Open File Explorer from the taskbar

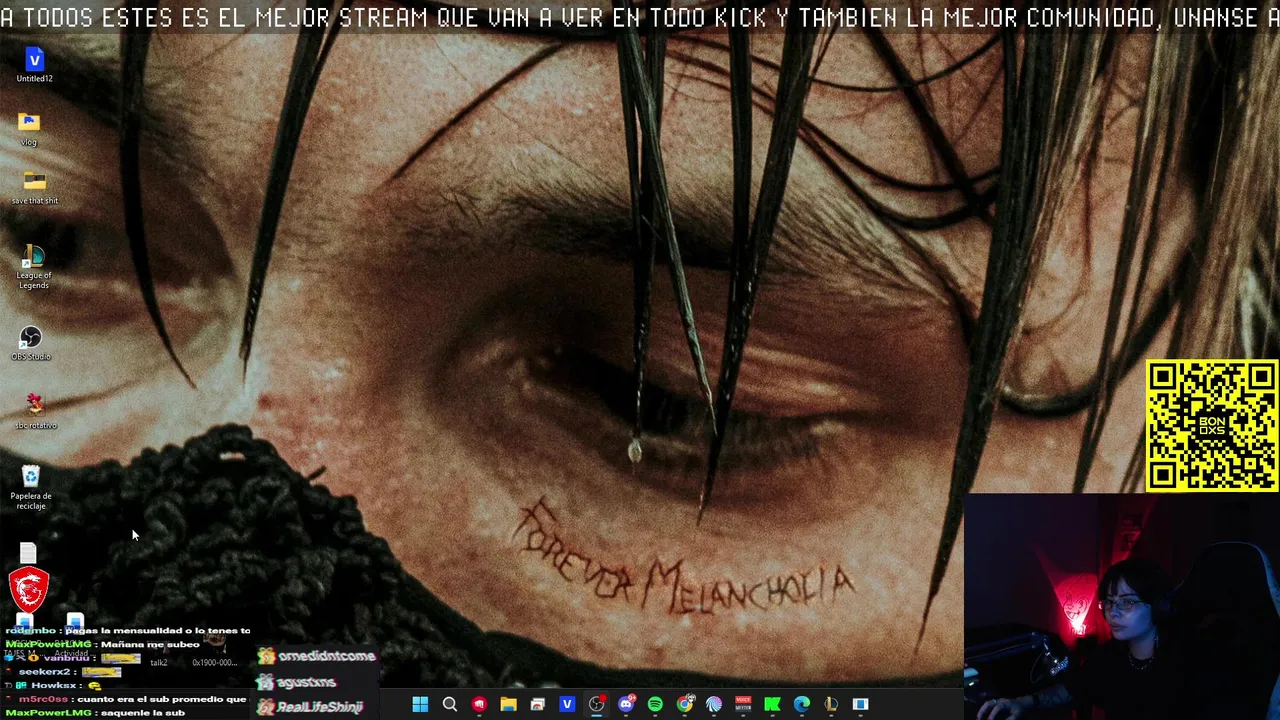pos(508,704)
